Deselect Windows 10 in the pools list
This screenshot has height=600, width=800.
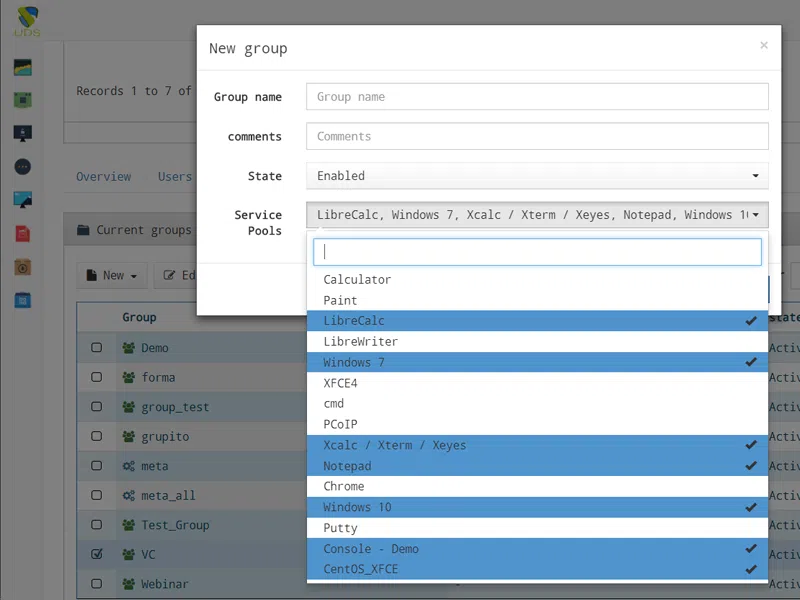[537, 507]
